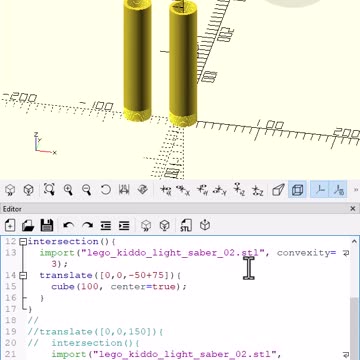
Task: Click the Preview icon in the viewer toolbar
Action: click(10, 190)
